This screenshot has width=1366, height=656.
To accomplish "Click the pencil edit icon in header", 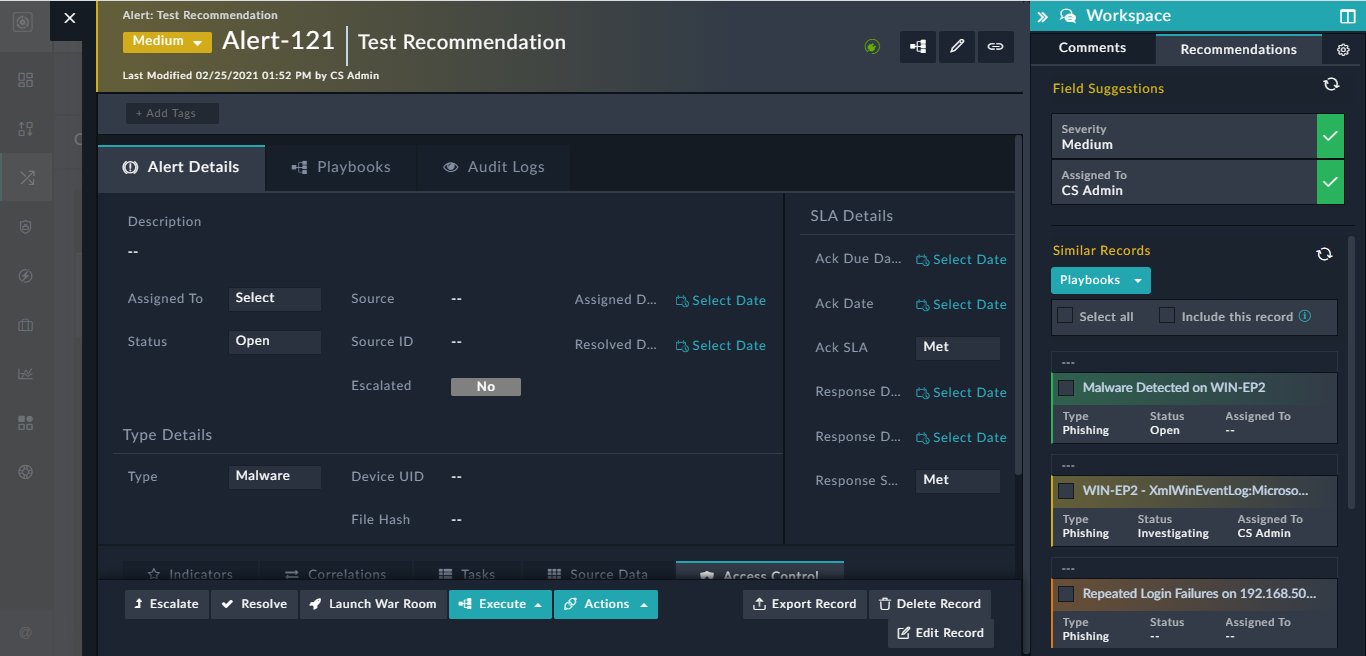I will 957,46.
